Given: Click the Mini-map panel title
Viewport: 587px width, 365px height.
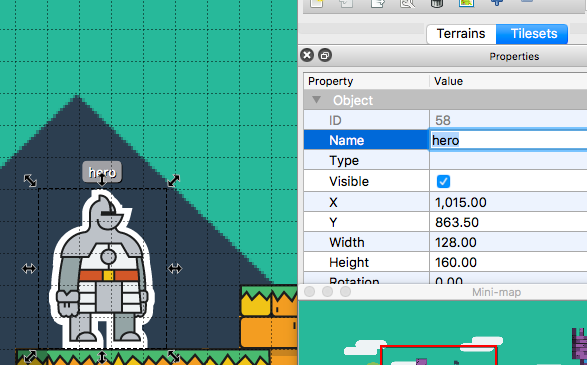Looking at the screenshot, I should point(496,292).
